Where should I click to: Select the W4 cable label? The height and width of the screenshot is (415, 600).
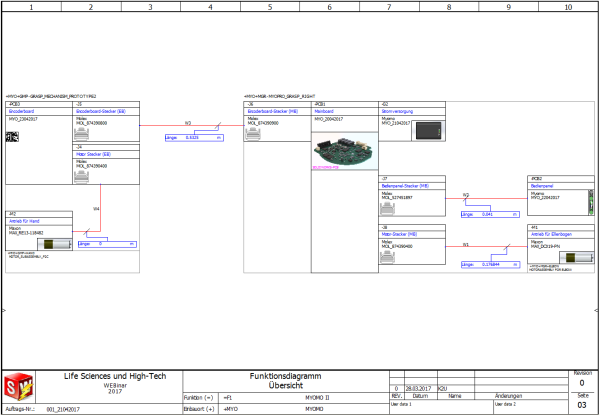tap(96, 209)
